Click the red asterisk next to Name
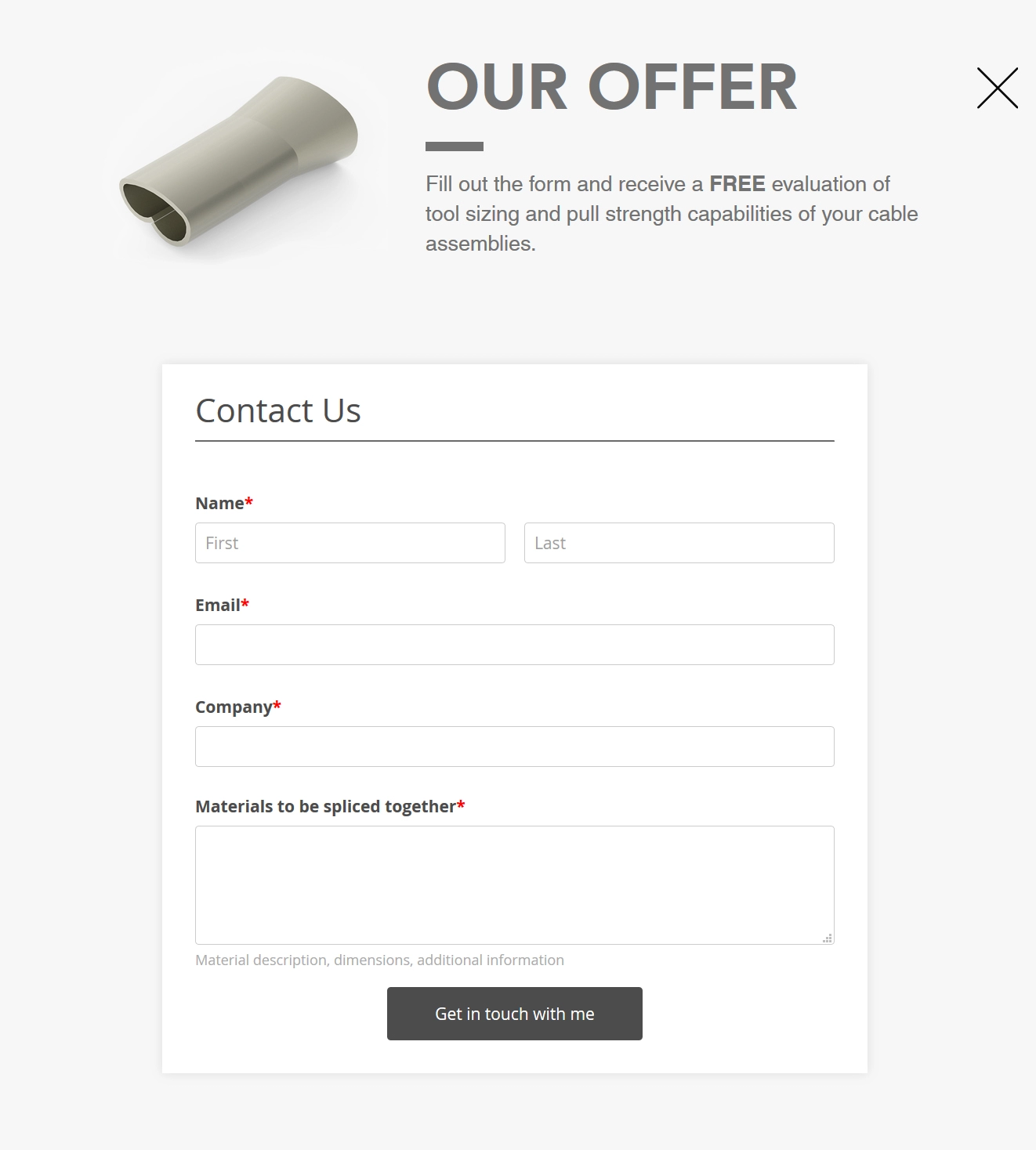 tap(248, 501)
